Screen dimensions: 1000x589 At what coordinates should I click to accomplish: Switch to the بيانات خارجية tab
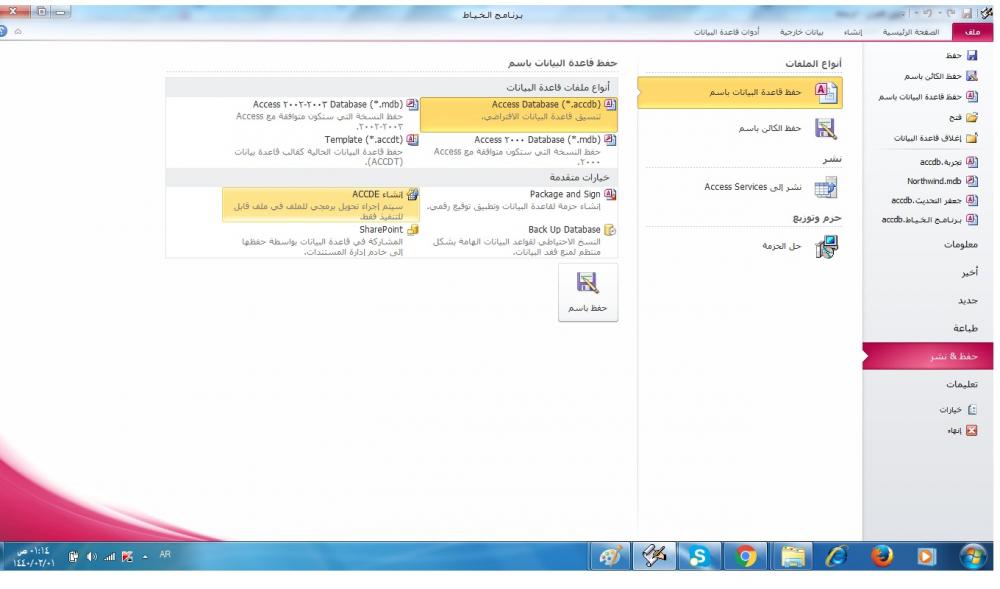coord(802,32)
